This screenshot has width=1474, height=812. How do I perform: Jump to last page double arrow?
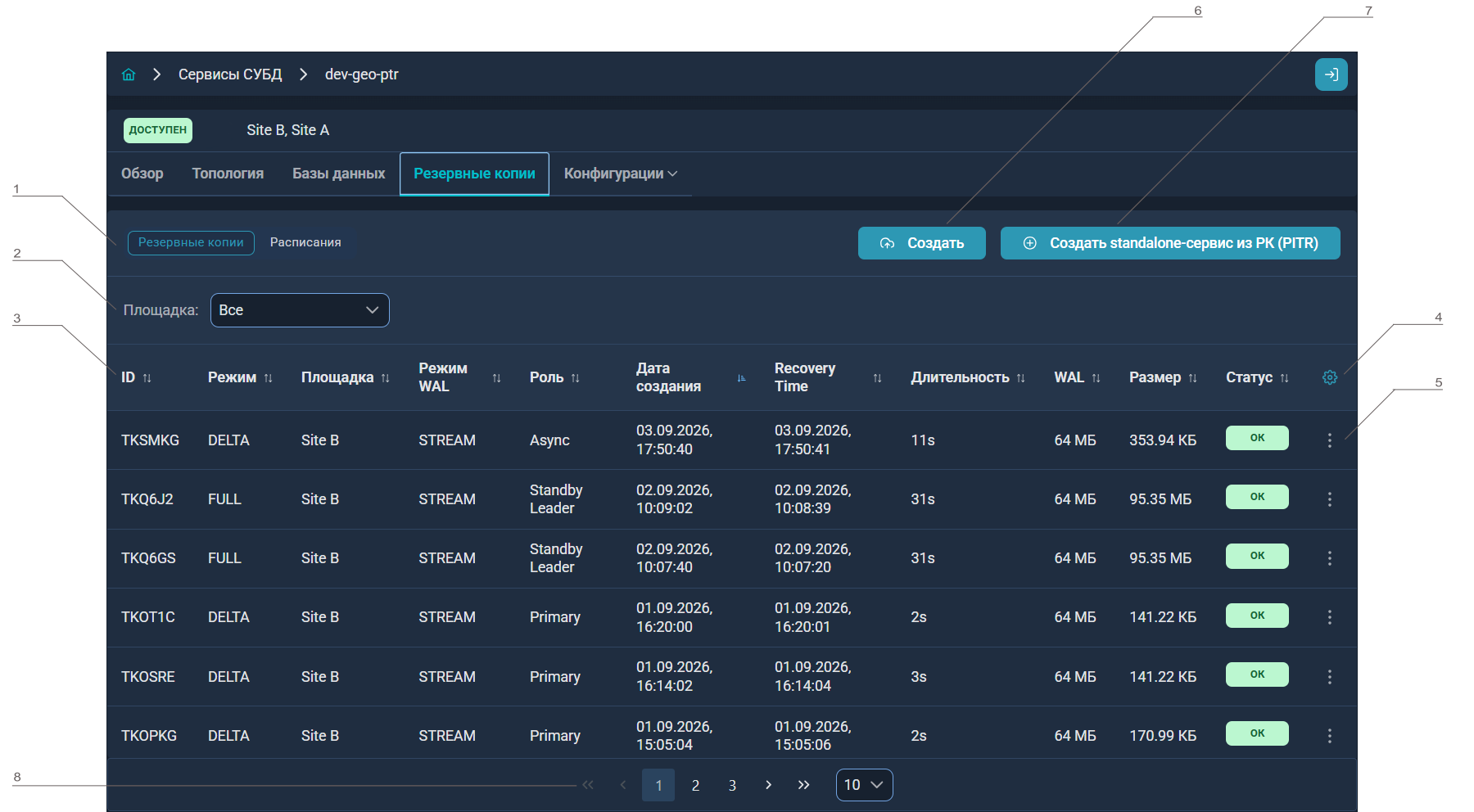click(x=803, y=785)
